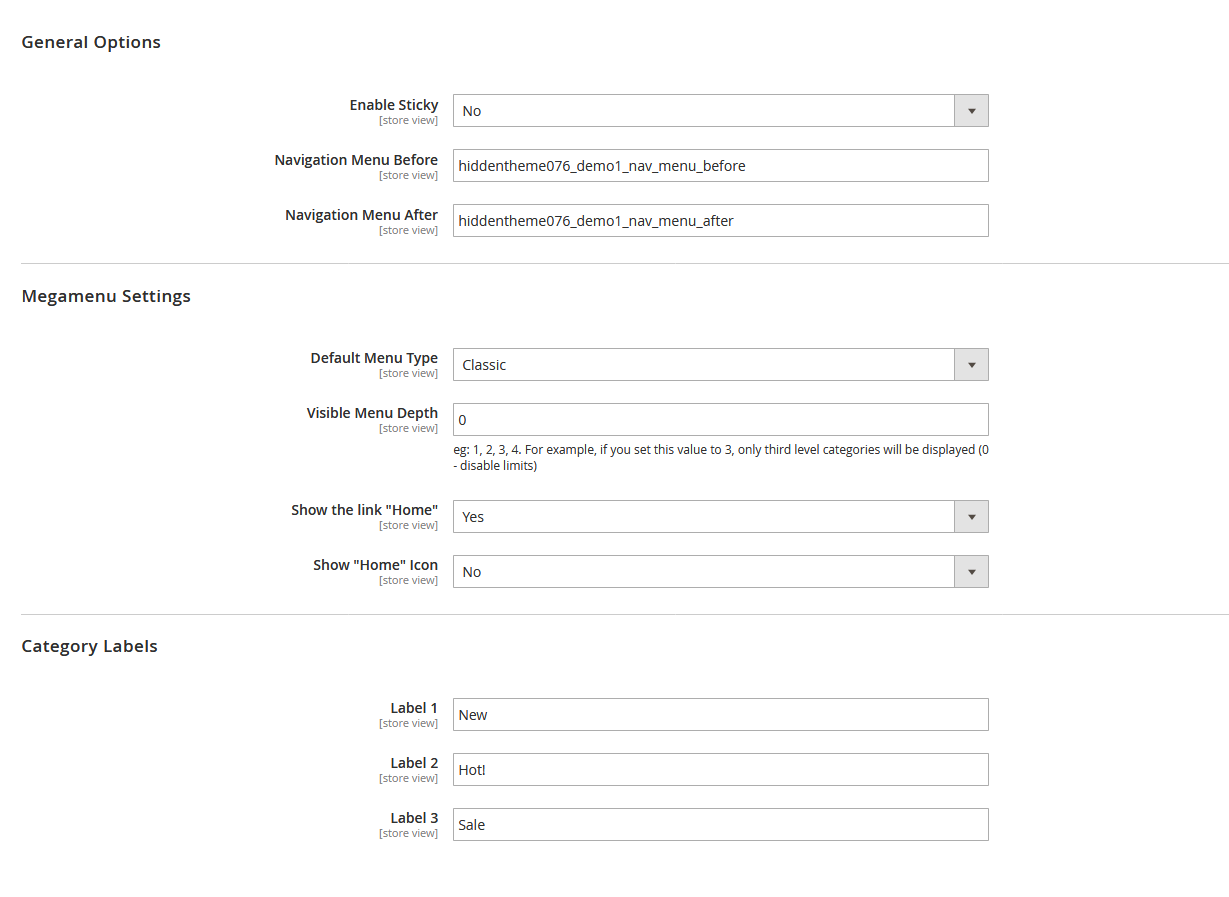Click the Label 2 field containing Hot!
The width and height of the screenshot is (1229, 897).
tap(720, 769)
